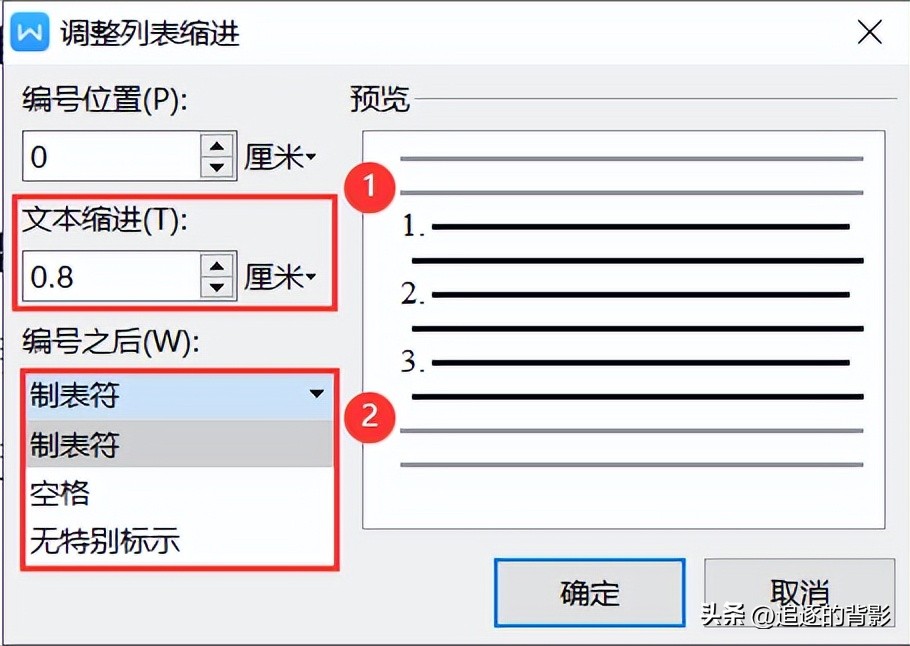Click the 编号位置 input field
The height and width of the screenshot is (646, 910).
point(112,156)
